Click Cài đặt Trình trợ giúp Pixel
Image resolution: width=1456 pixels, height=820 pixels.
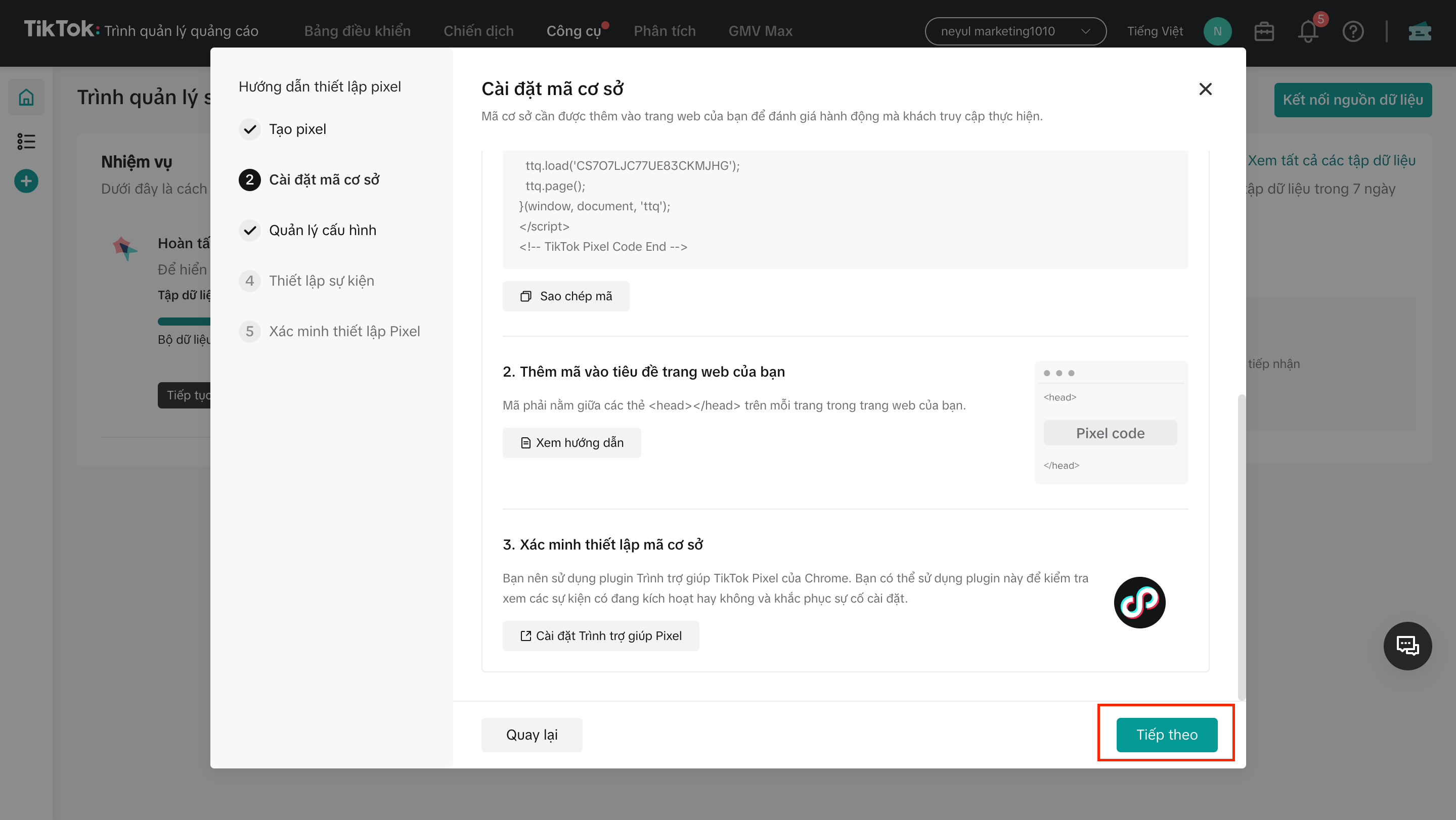(x=600, y=636)
